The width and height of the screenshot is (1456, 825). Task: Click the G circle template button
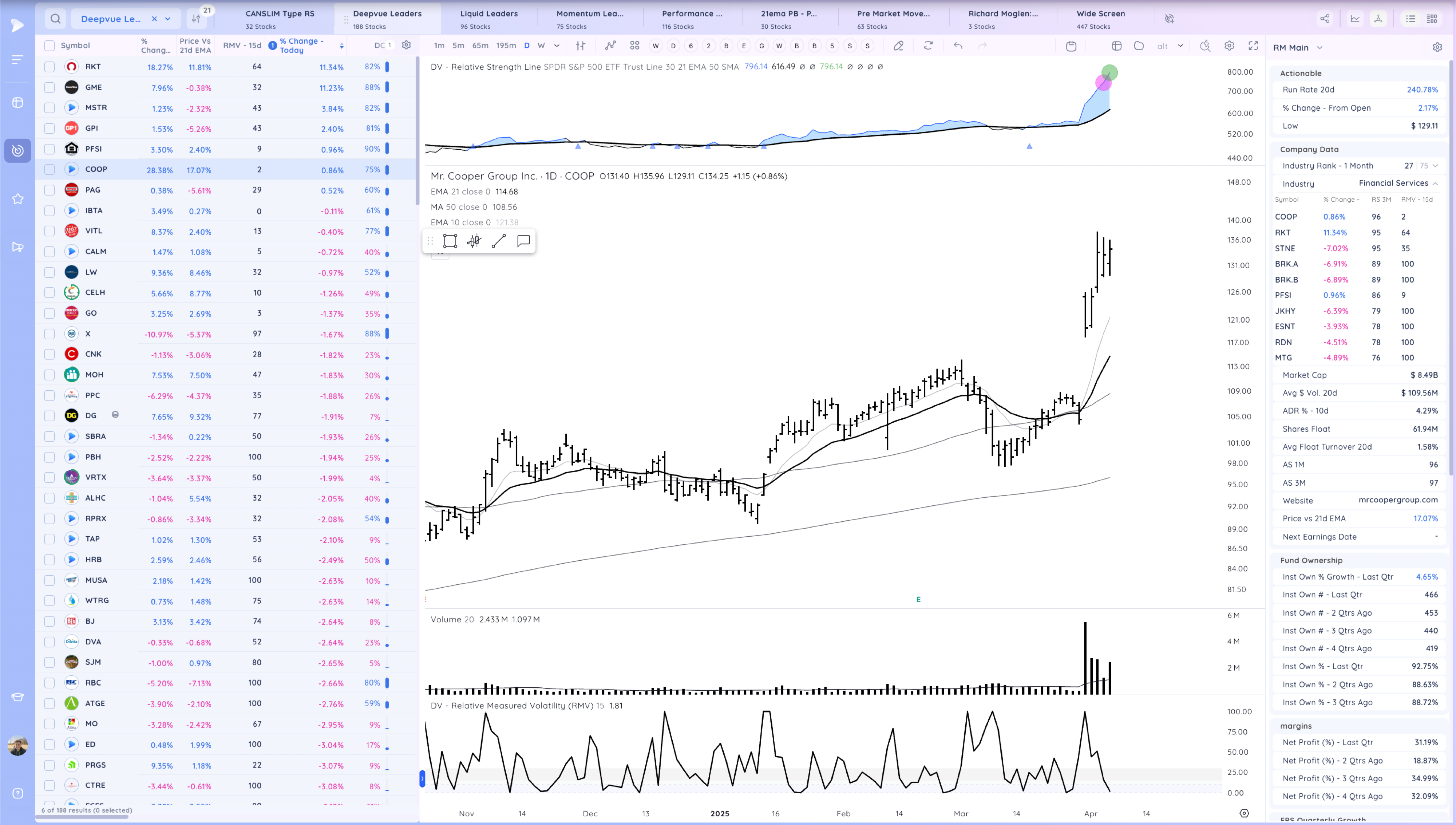pos(761,46)
